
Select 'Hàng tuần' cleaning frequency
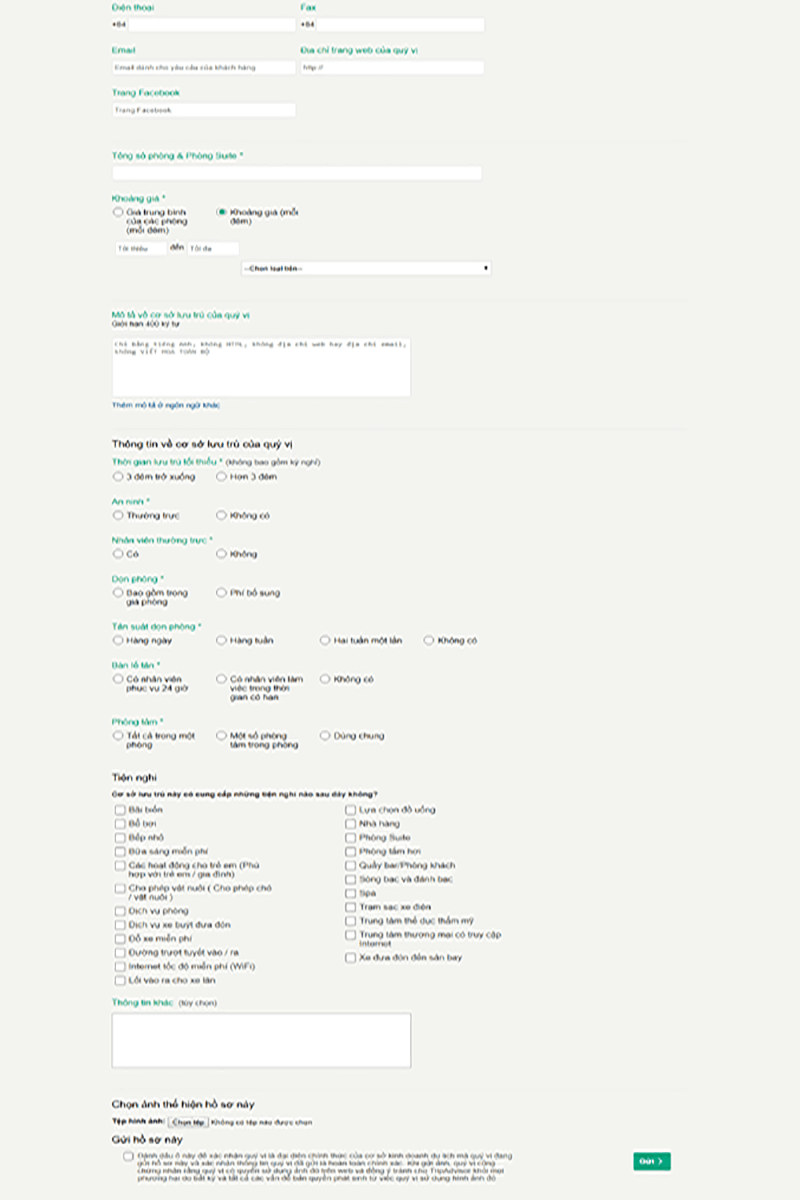pos(222,640)
